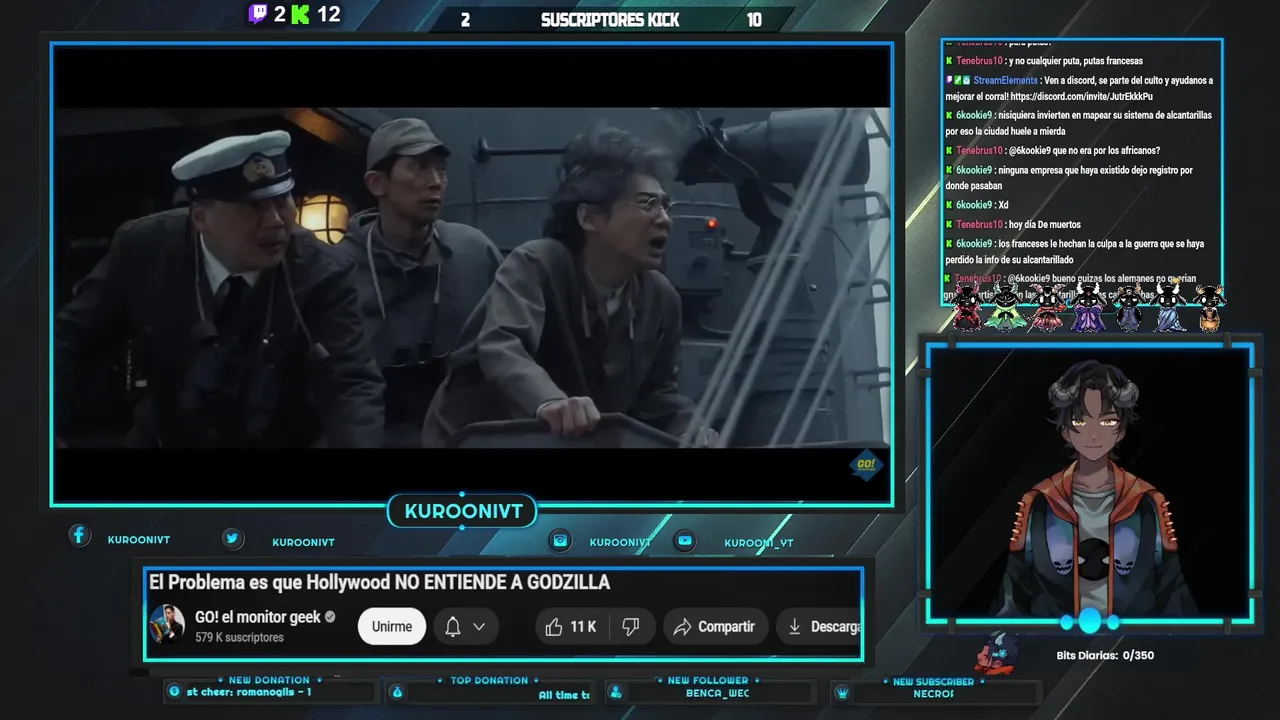Viewport: 1280px width, 720px height.
Task: Open the GO! el monitor geek channel name
Action: 258,617
